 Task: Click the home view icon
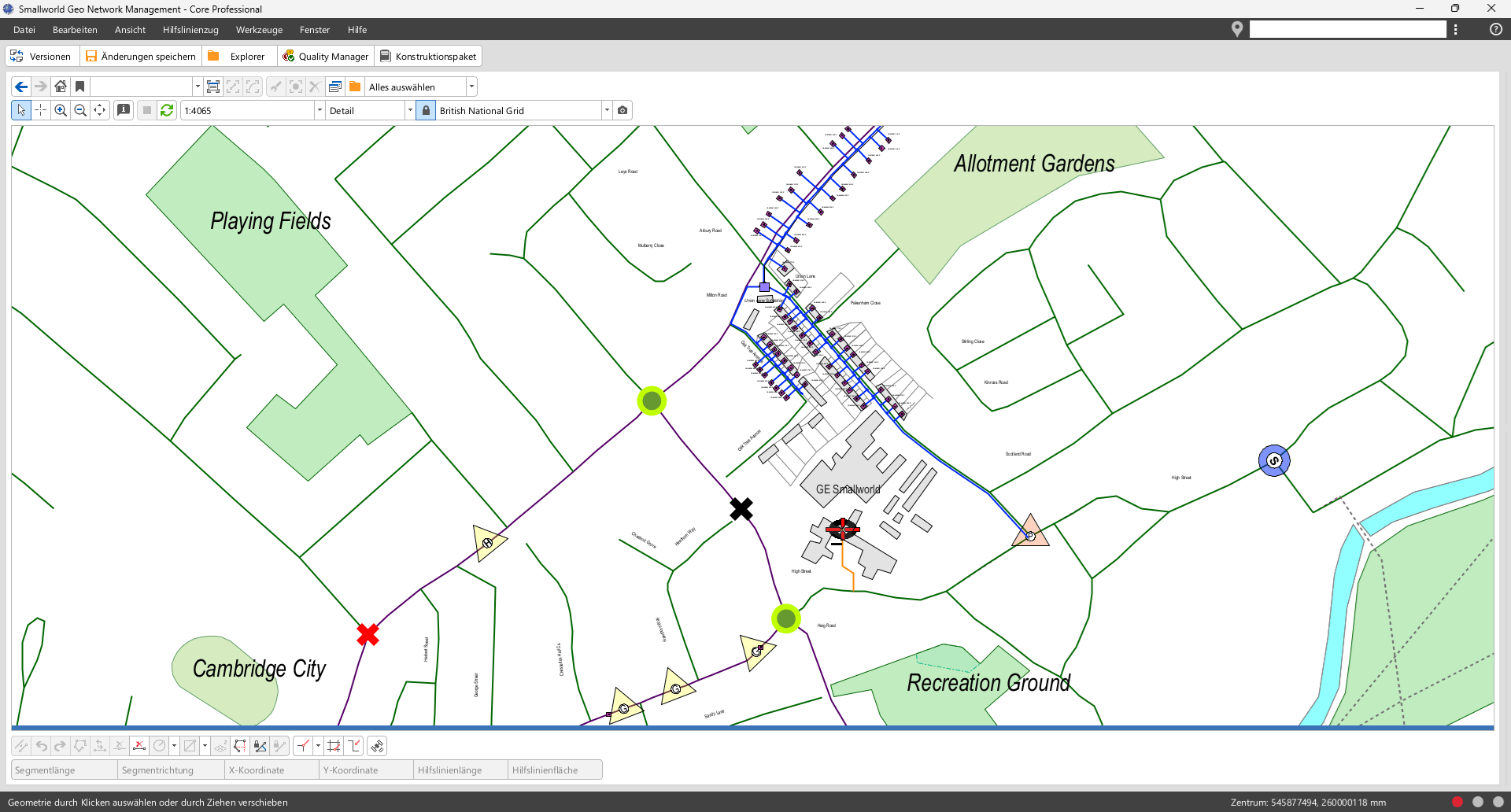pos(61,87)
